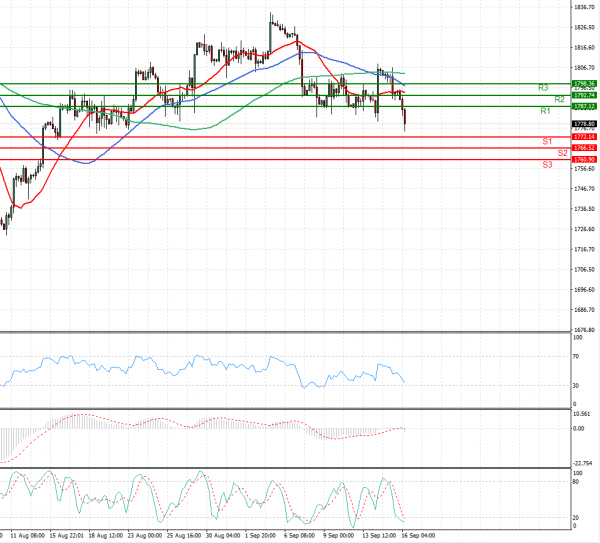Click the 30 Aug 04:00 time label
Image resolution: width=600 pixels, height=543 pixels.
[x=223, y=535]
